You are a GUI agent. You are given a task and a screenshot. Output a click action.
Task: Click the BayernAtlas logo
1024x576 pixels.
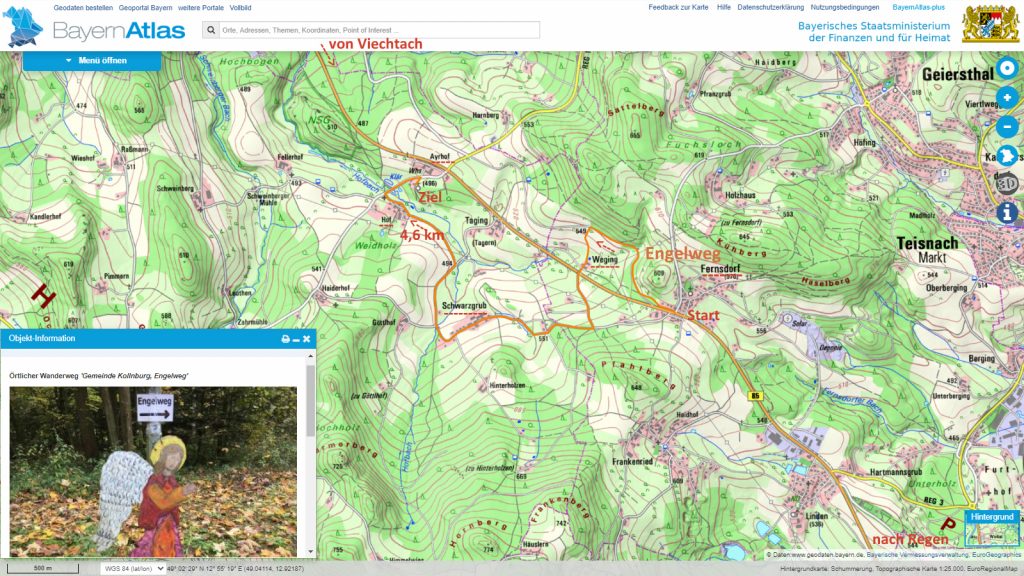coord(95,29)
